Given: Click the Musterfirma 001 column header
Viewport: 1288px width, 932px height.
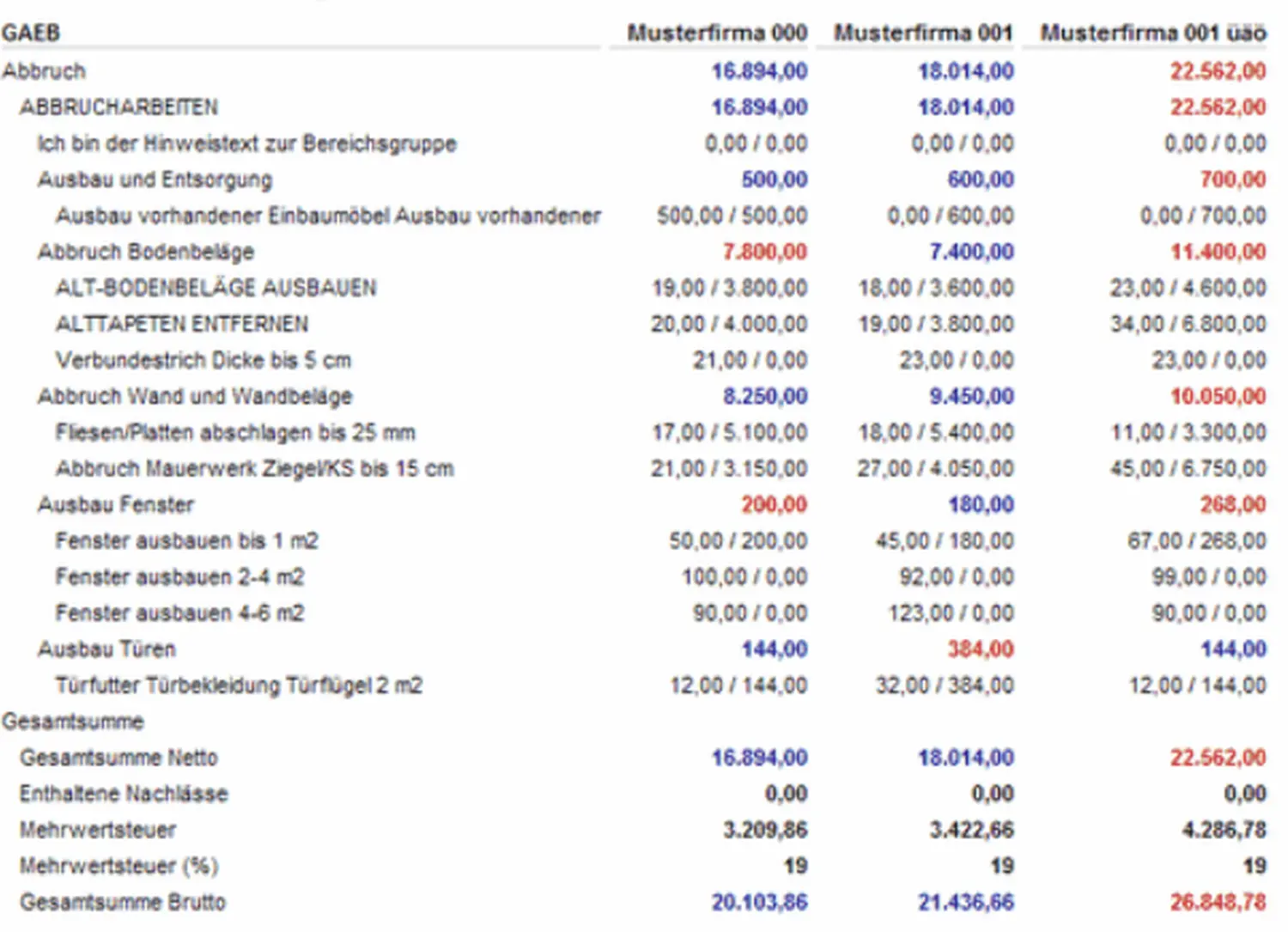Looking at the screenshot, I should (923, 33).
